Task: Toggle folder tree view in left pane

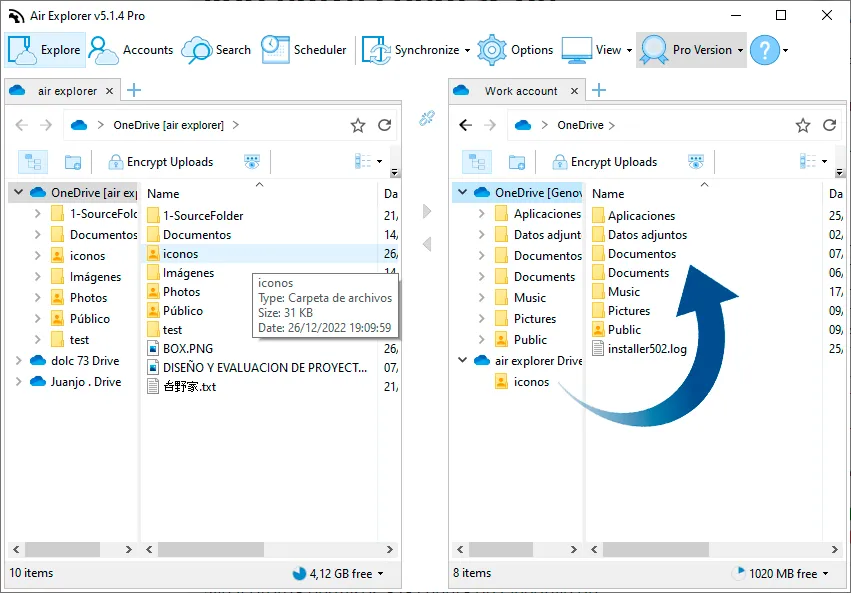Action: tap(33, 162)
